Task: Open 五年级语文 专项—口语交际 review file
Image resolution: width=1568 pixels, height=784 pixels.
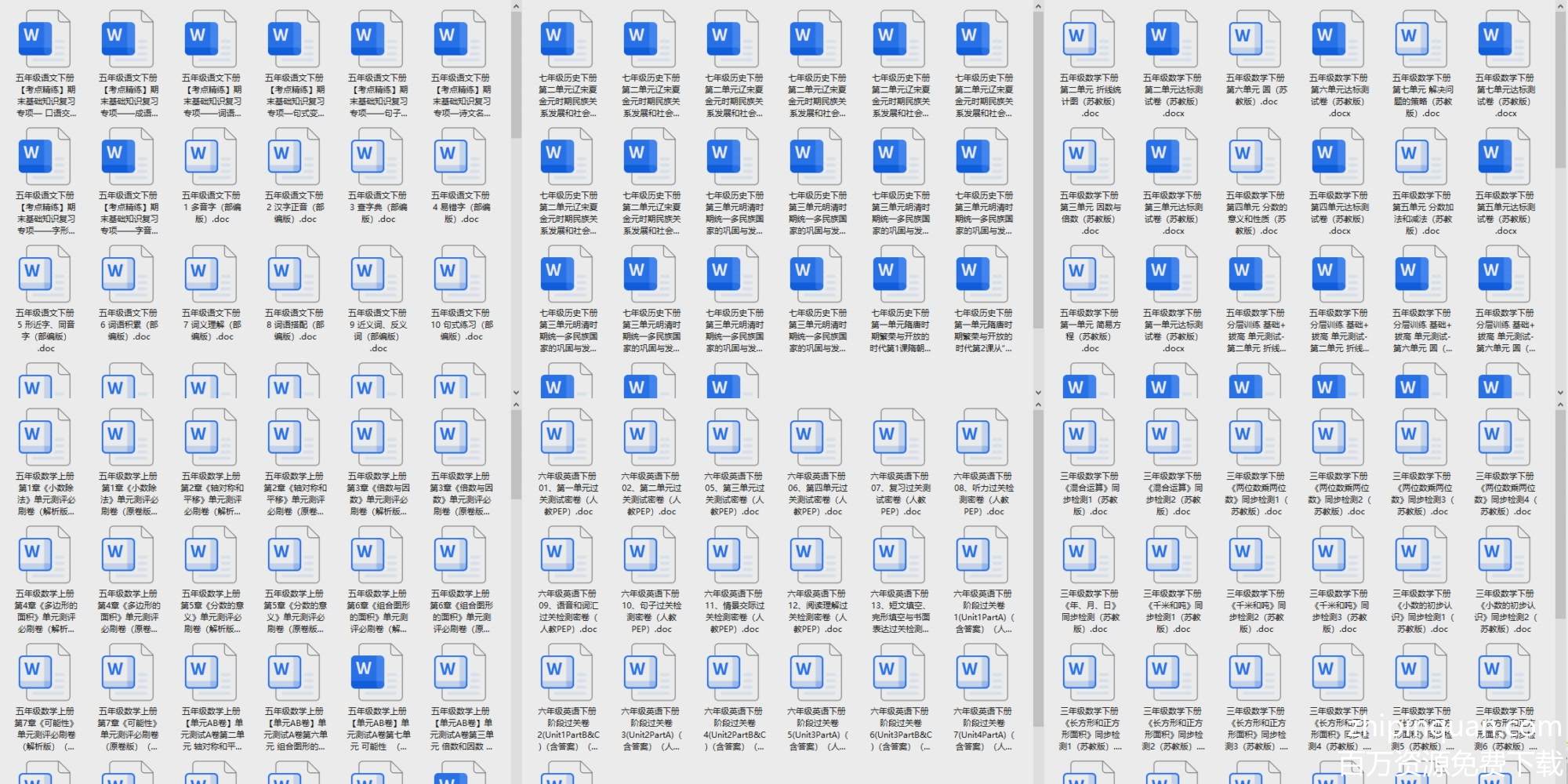Action: [45, 39]
